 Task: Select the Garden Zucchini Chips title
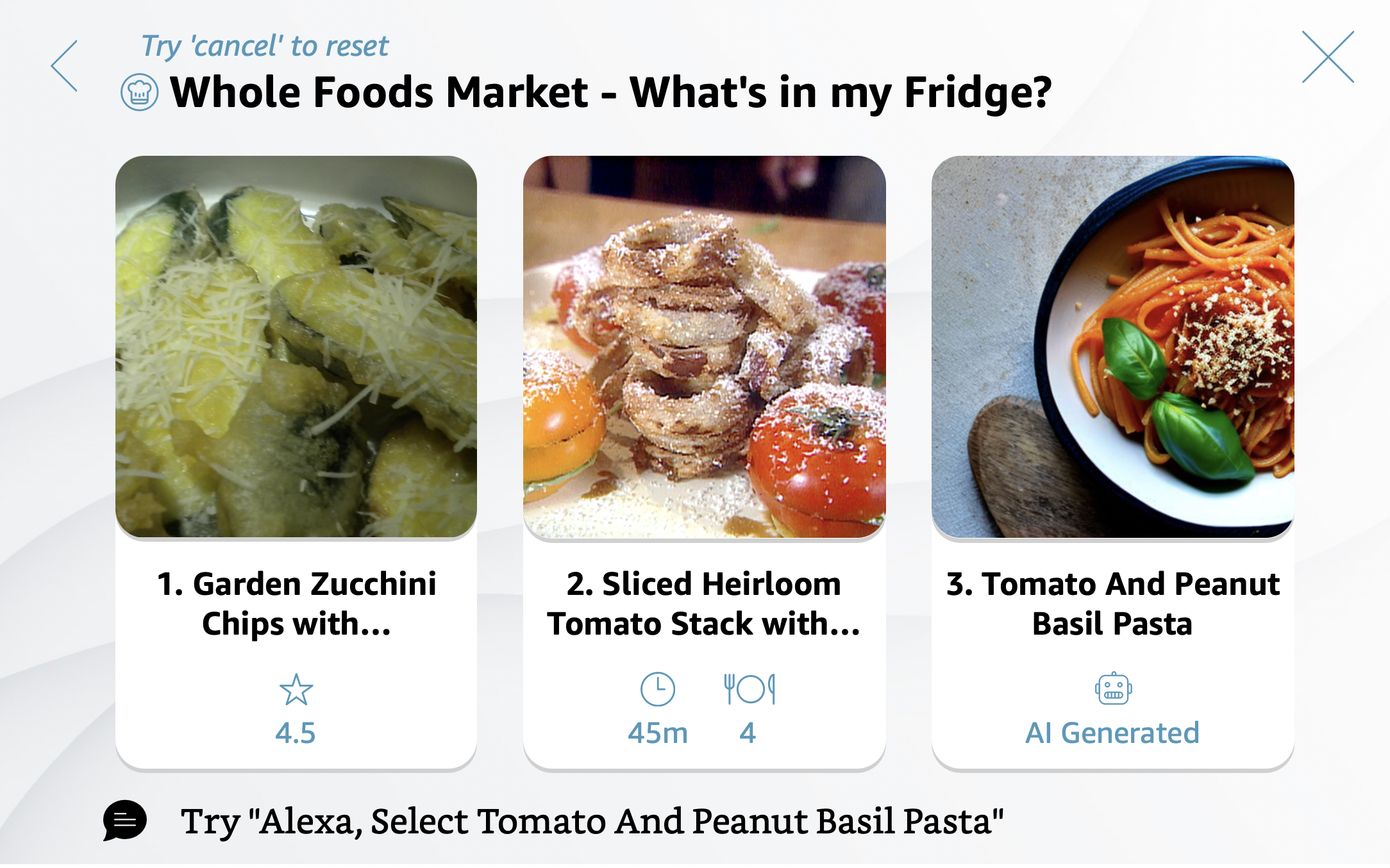pyautogui.click(x=296, y=603)
